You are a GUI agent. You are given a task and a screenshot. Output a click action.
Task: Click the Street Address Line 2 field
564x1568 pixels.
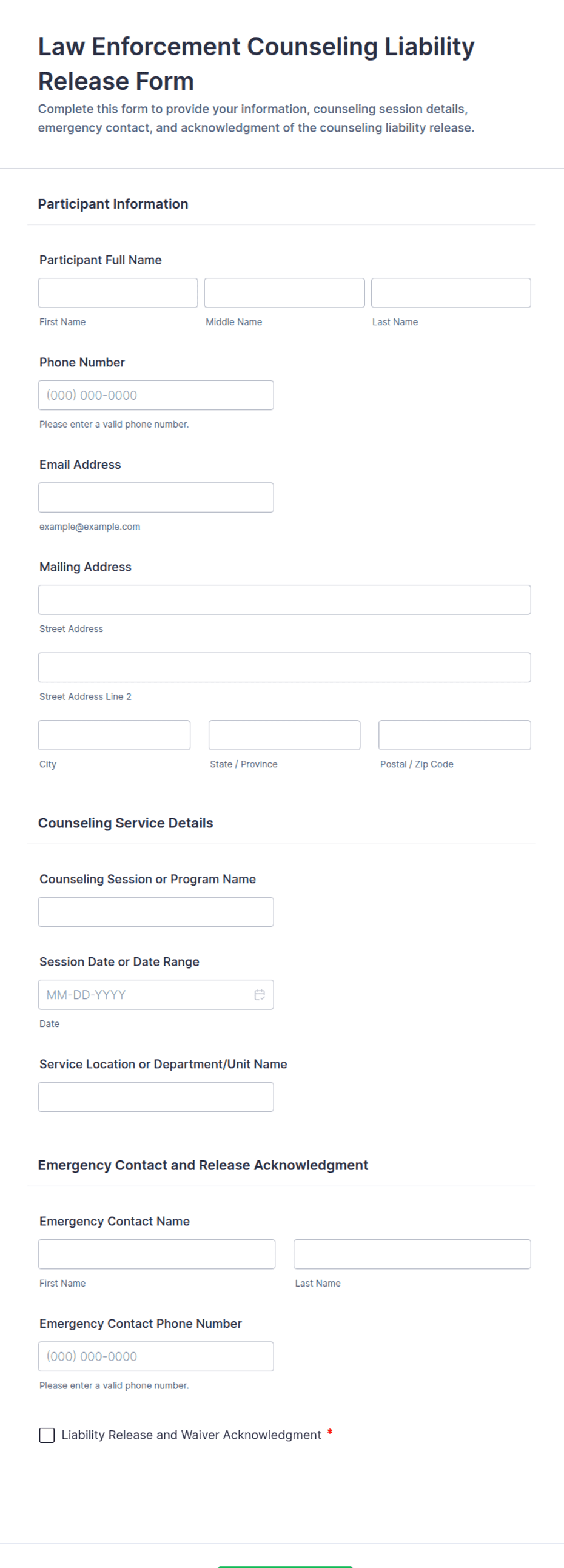pyautogui.click(x=284, y=667)
